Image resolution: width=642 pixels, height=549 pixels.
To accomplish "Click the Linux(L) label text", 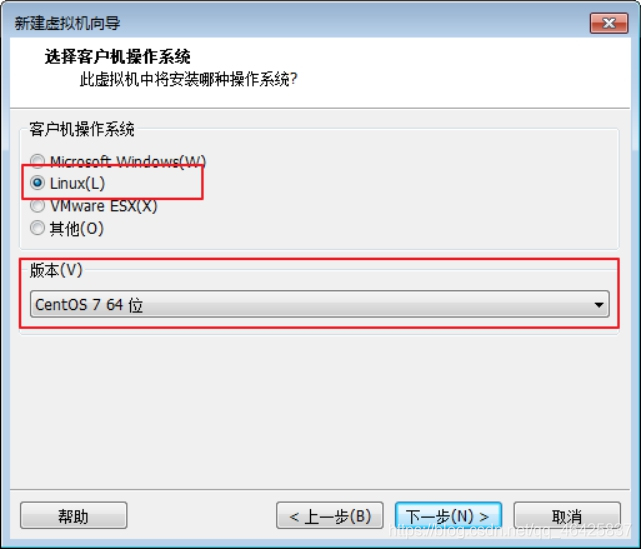I will click(x=77, y=183).
